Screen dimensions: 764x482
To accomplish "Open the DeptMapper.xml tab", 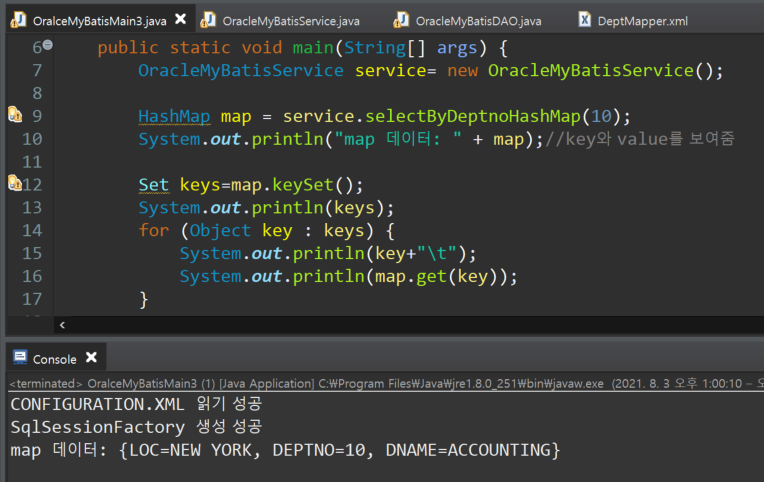I will point(643,21).
